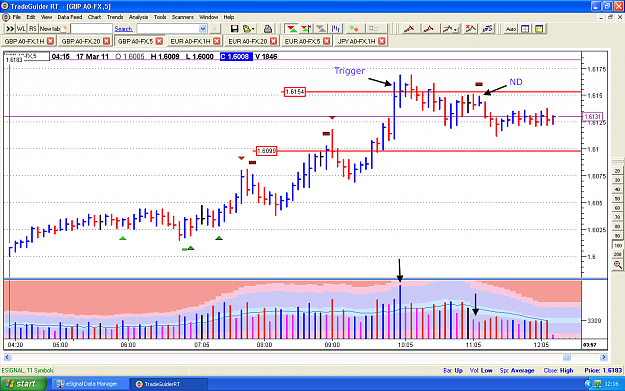Select the first trend line drawing tool
The image size is (625, 391).
409,29
